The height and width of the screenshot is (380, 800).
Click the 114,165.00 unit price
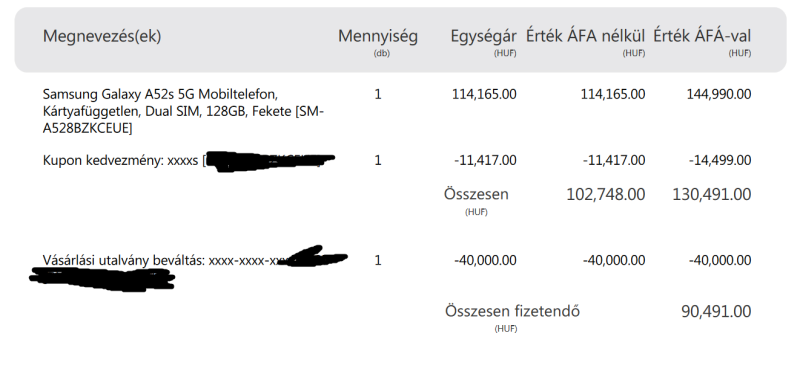484,94
